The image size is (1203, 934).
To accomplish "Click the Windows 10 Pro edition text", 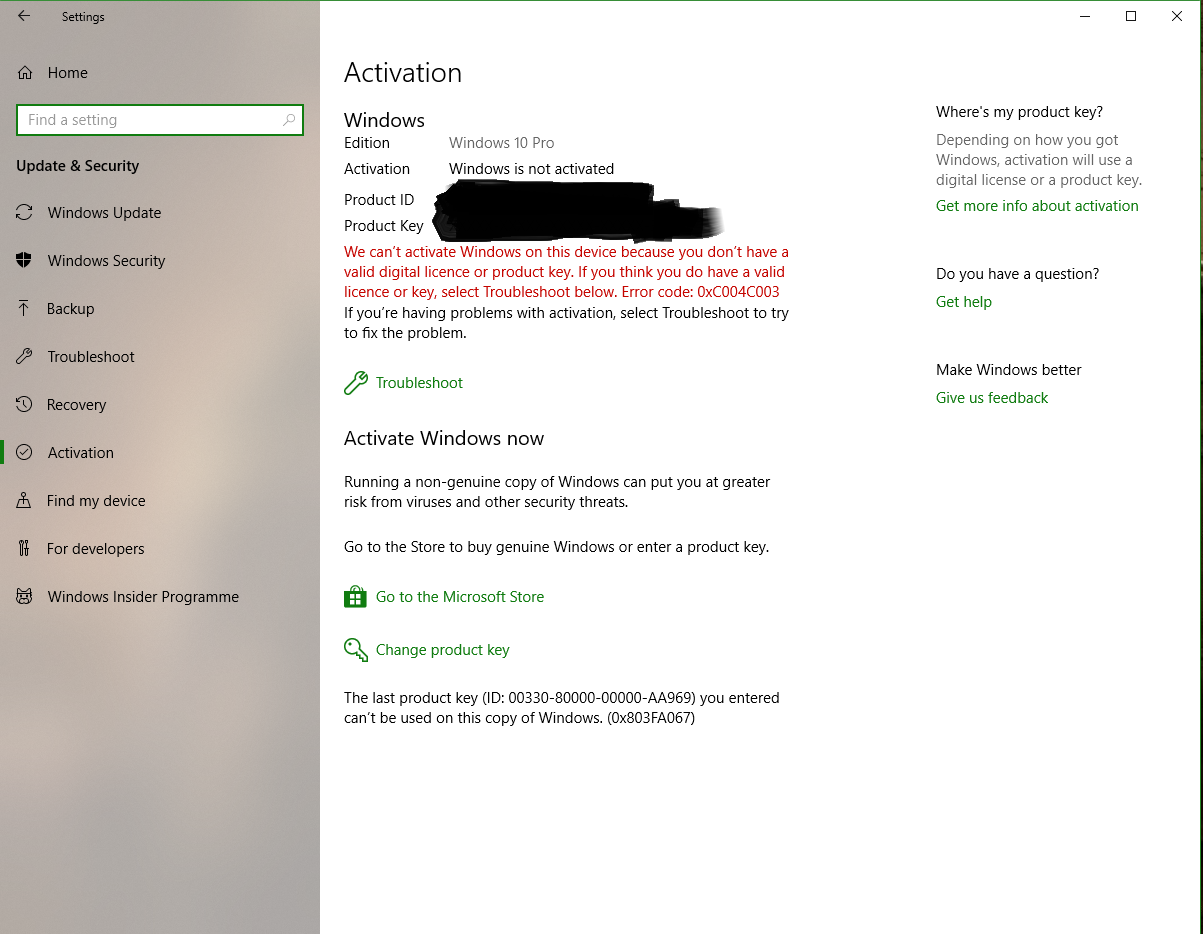I will point(501,143).
